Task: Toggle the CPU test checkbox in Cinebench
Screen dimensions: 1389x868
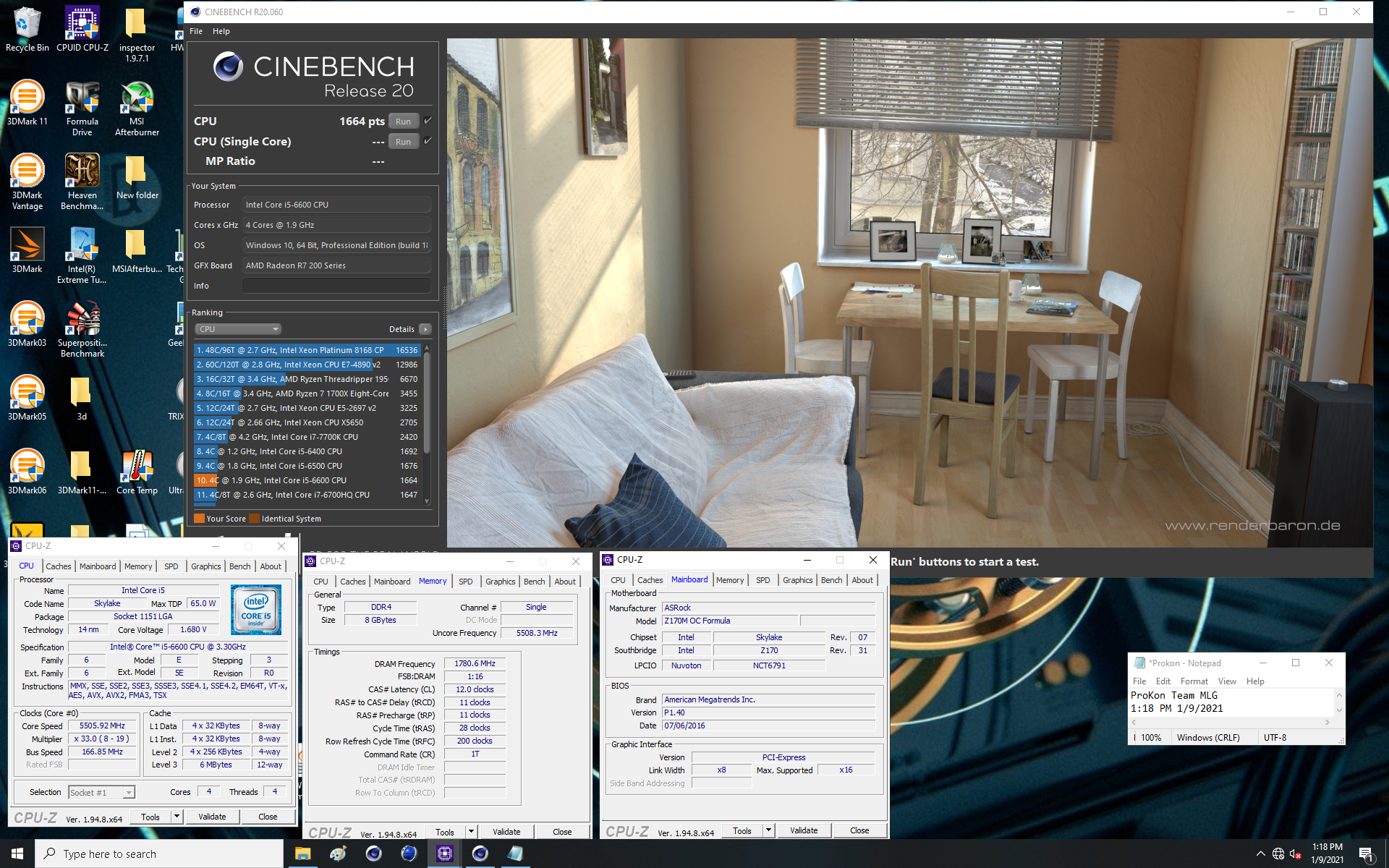Action: pos(428,120)
